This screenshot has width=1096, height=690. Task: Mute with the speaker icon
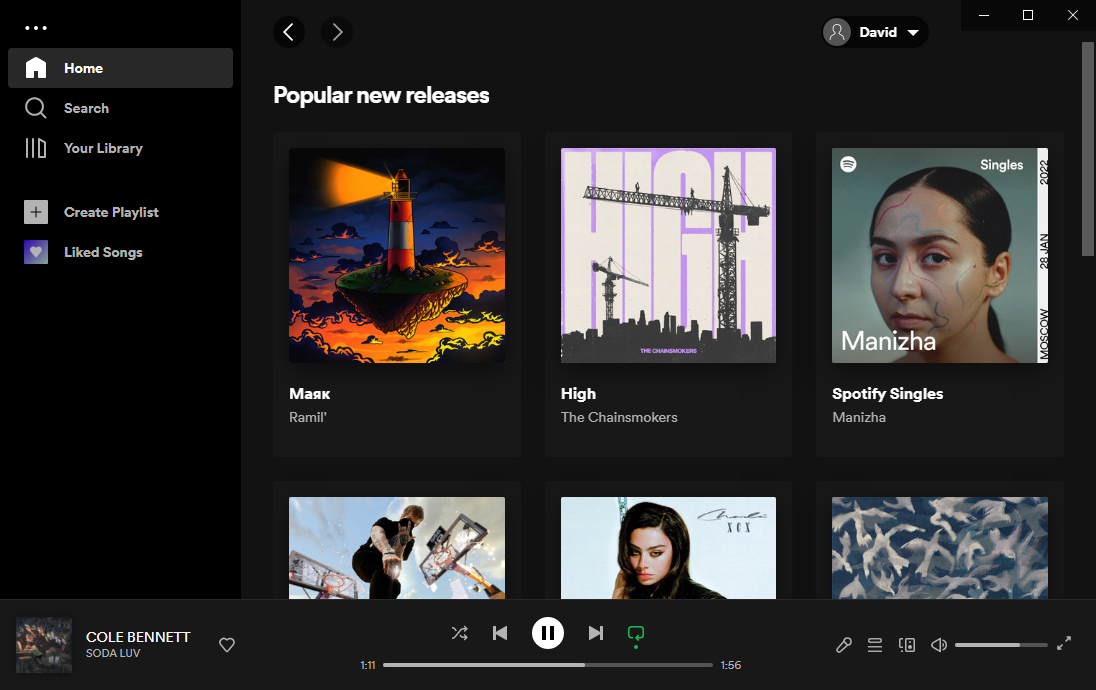939,645
